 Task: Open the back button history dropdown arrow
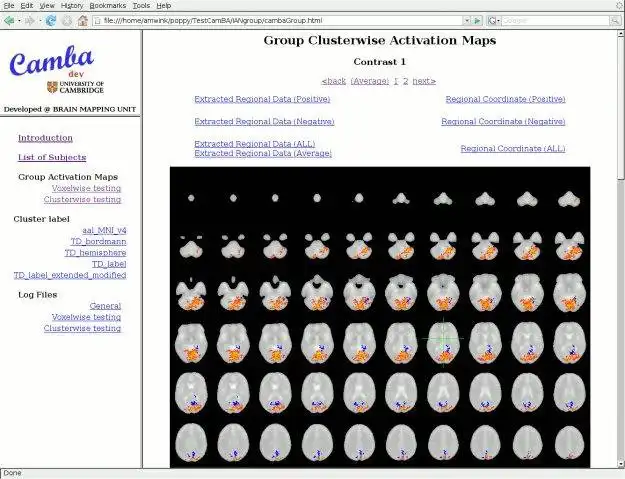pos(19,21)
